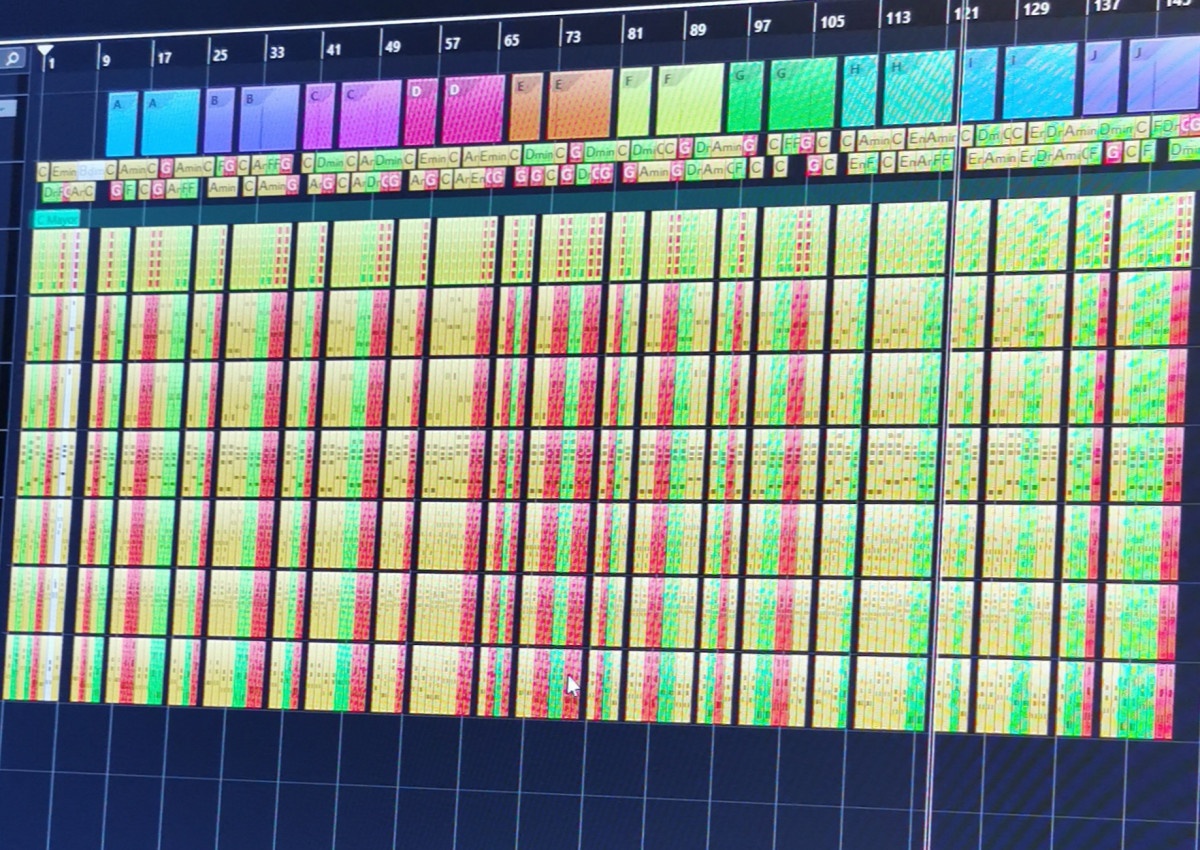Select the wider second arranger part B

click(269, 118)
